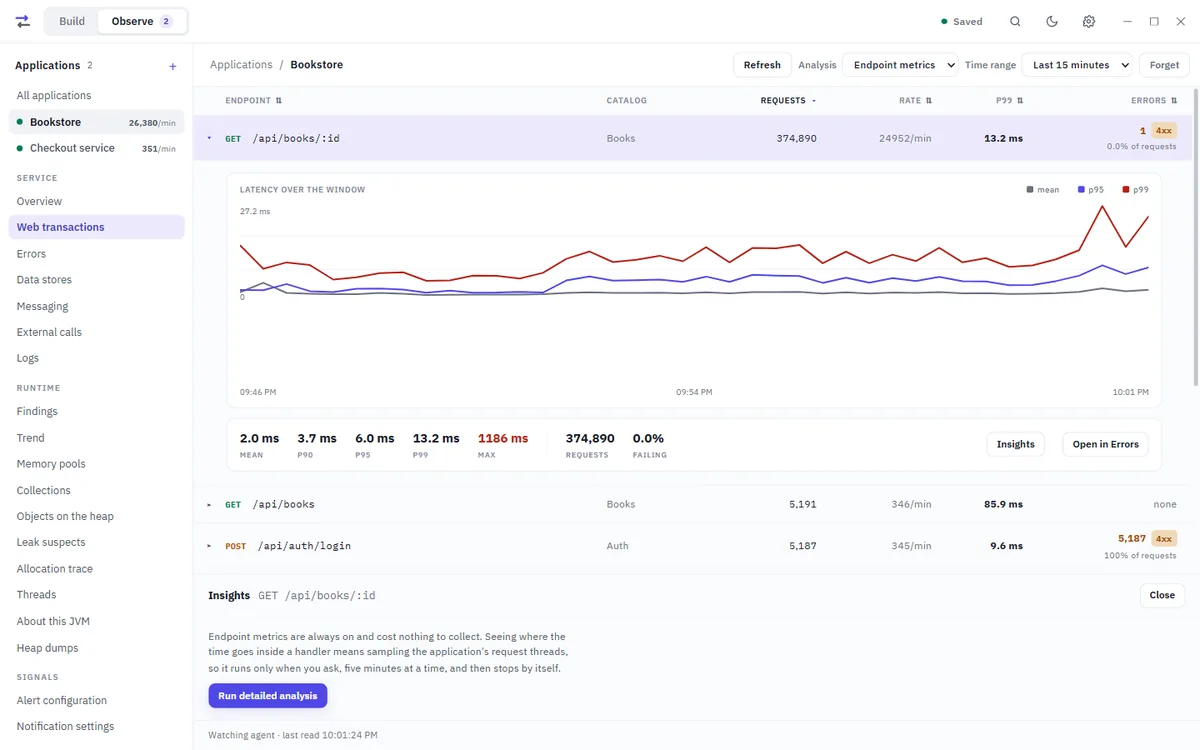Toggle the p99 series legend item
The width and height of the screenshot is (1200, 750).
point(1136,189)
